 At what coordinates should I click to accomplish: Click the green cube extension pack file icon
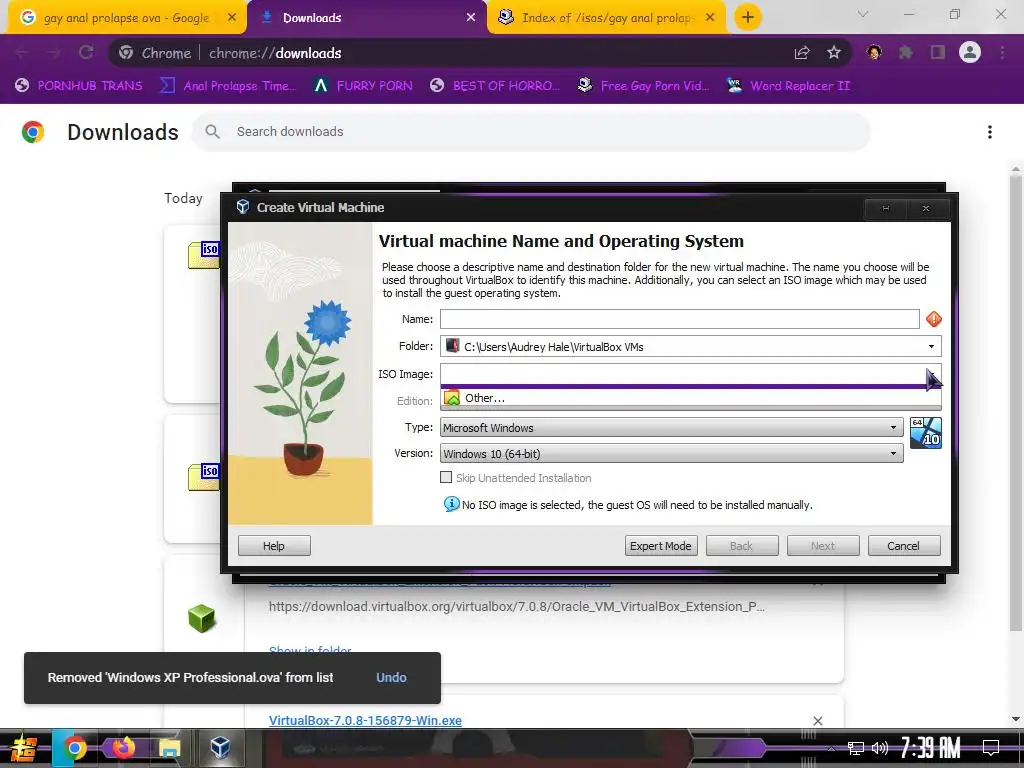click(201, 618)
